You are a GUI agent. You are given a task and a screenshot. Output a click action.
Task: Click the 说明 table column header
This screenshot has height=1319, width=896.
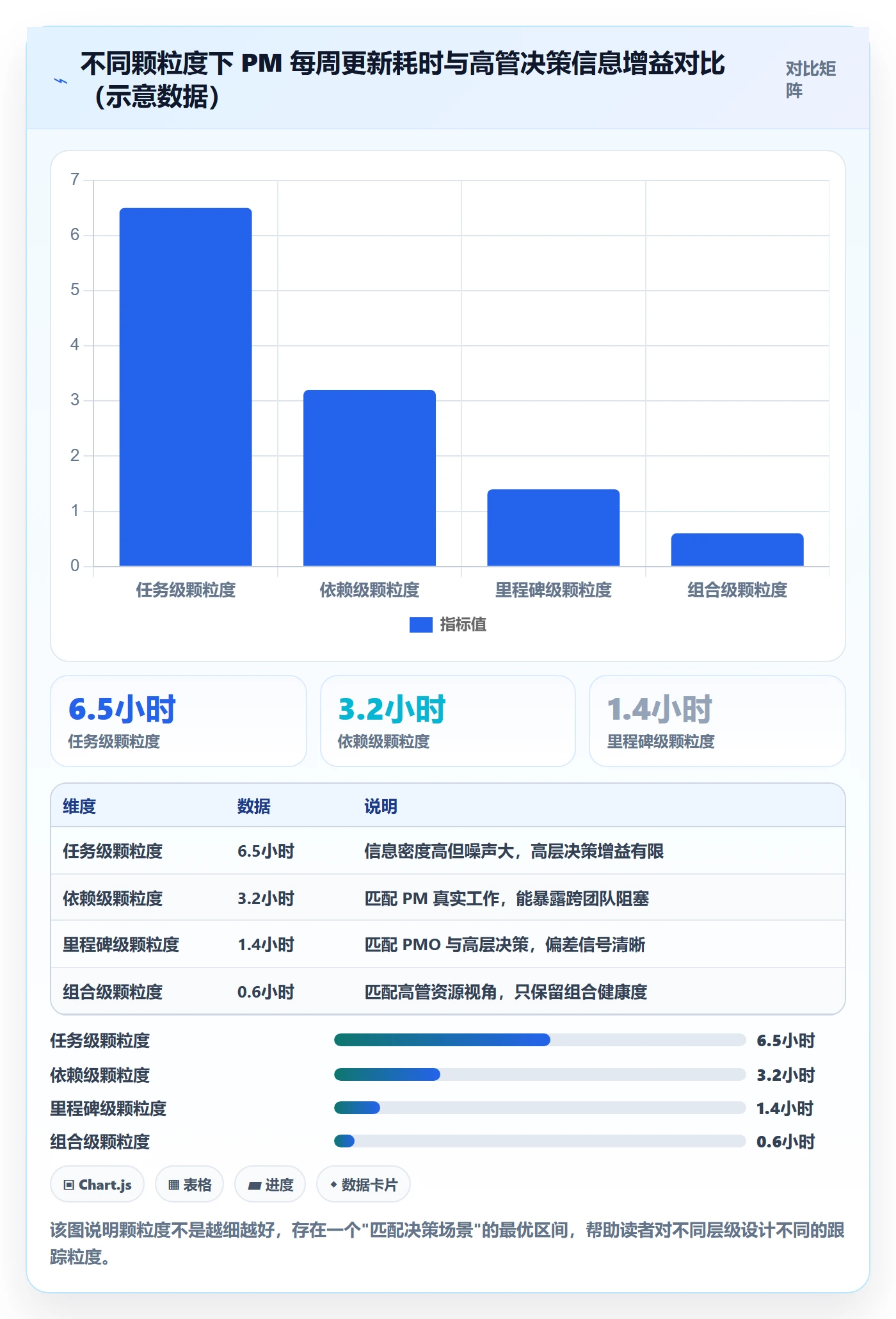click(381, 806)
